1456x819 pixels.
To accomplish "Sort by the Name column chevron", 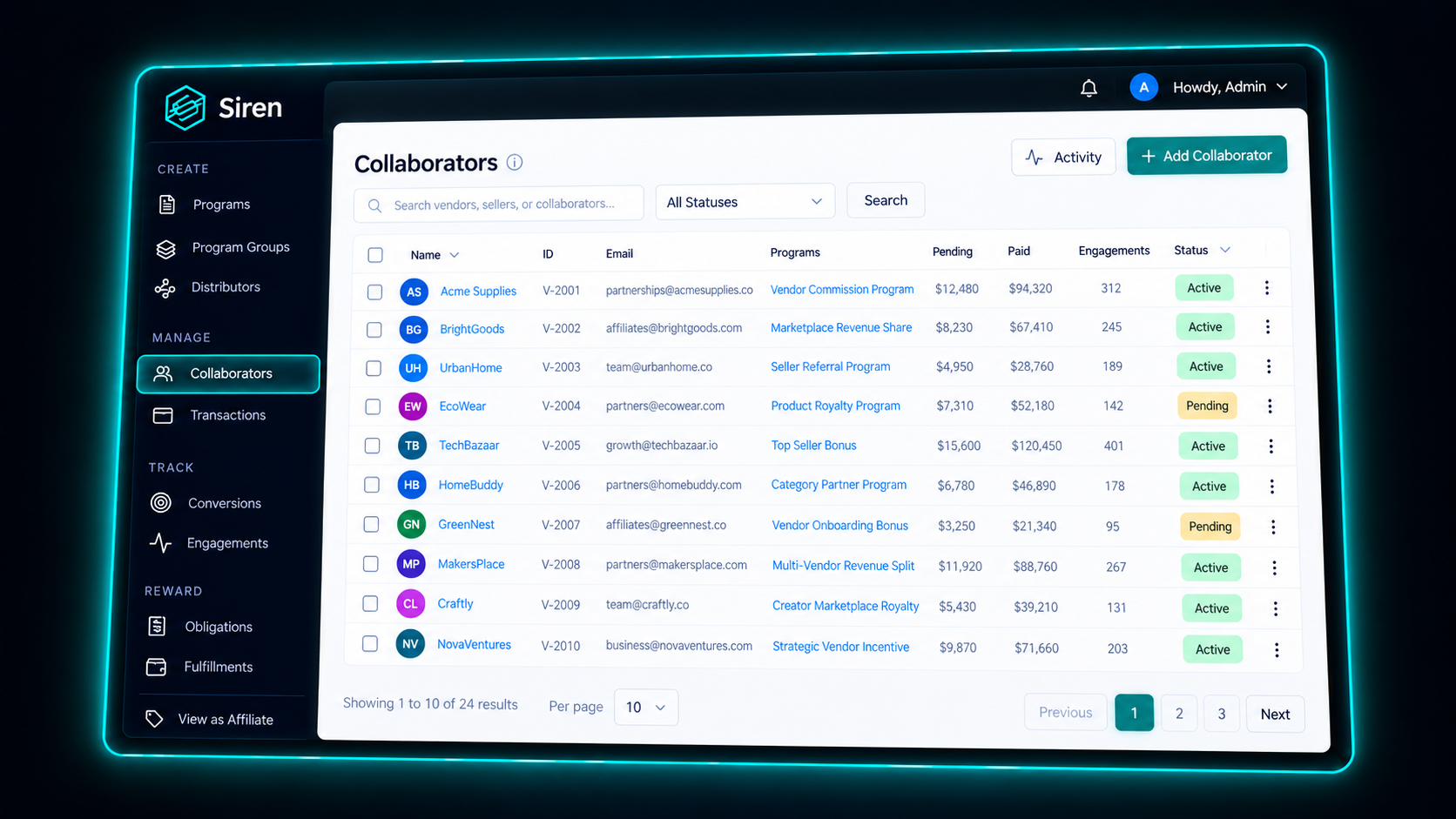I will (454, 255).
